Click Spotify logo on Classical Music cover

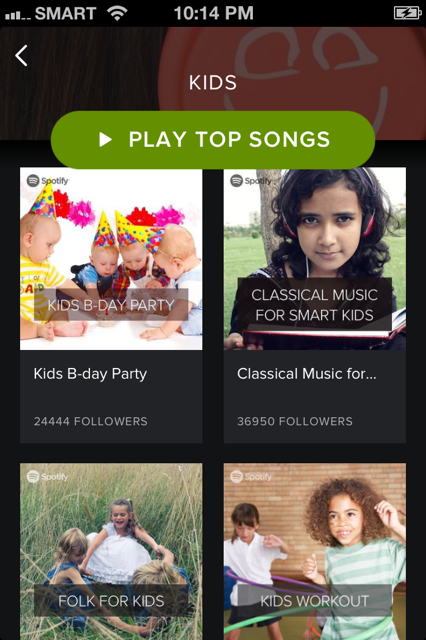(x=251, y=180)
